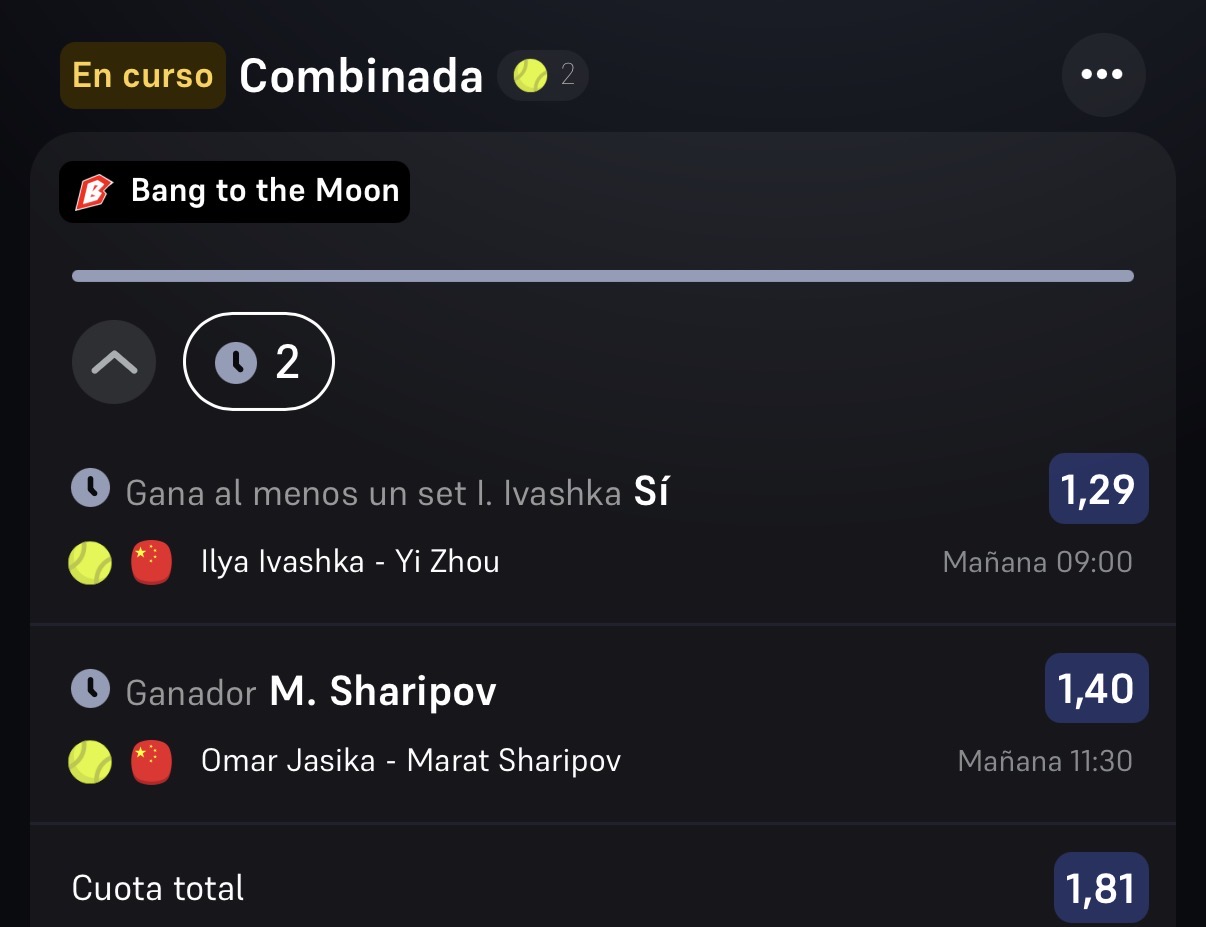Viewport: 1206px width, 927px height.
Task: Click the 1,81 total odds badge
Action: [1101, 888]
